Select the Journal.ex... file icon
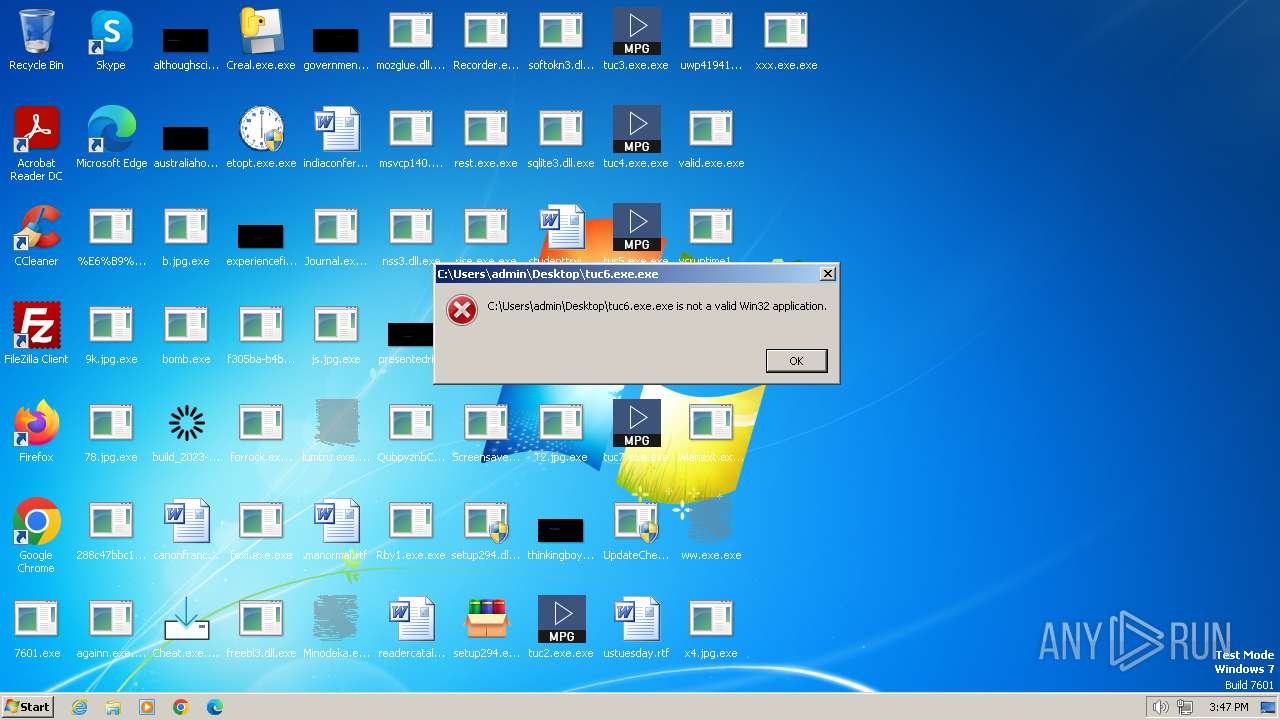 pyautogui.click(x=336, y=227)
